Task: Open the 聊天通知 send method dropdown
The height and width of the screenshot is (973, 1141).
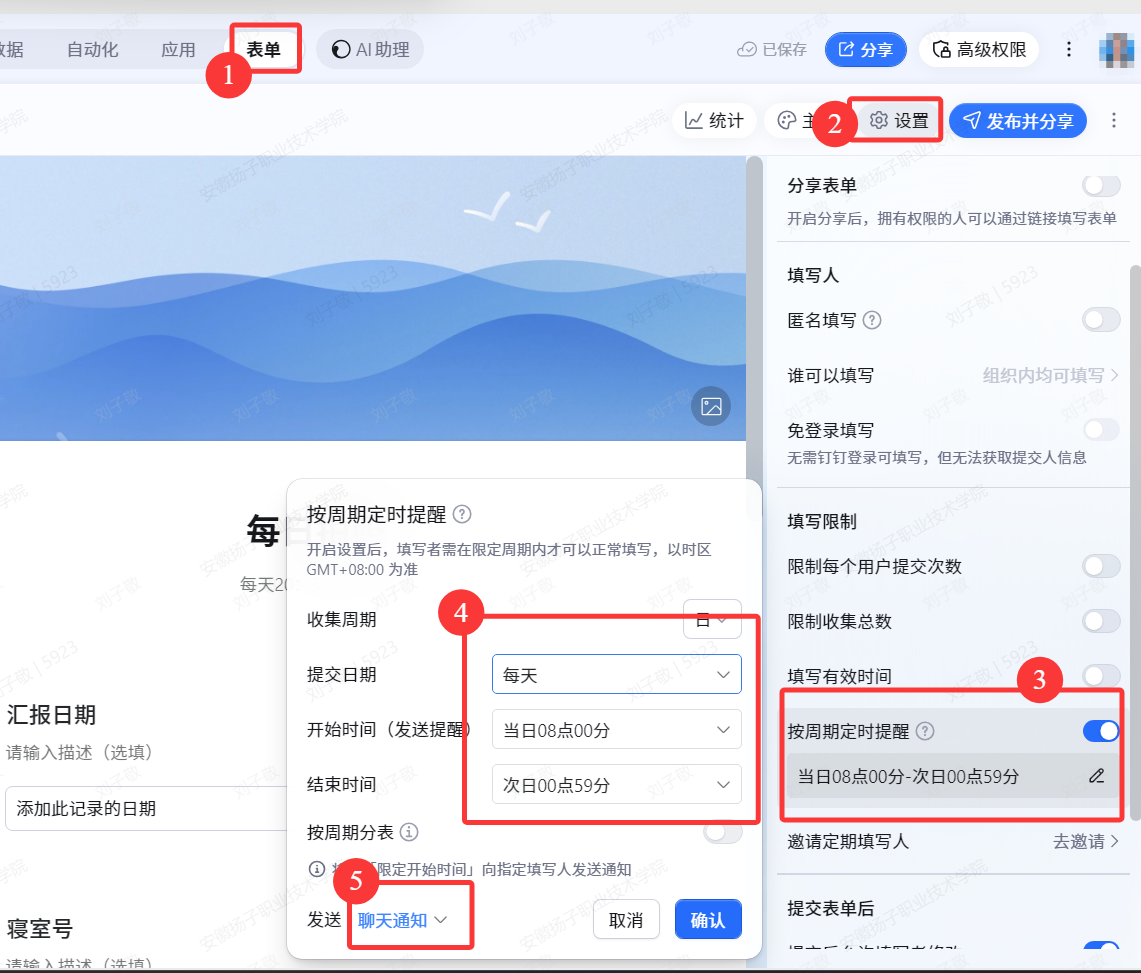Action: pyautogui.click(x=402, y=920)
